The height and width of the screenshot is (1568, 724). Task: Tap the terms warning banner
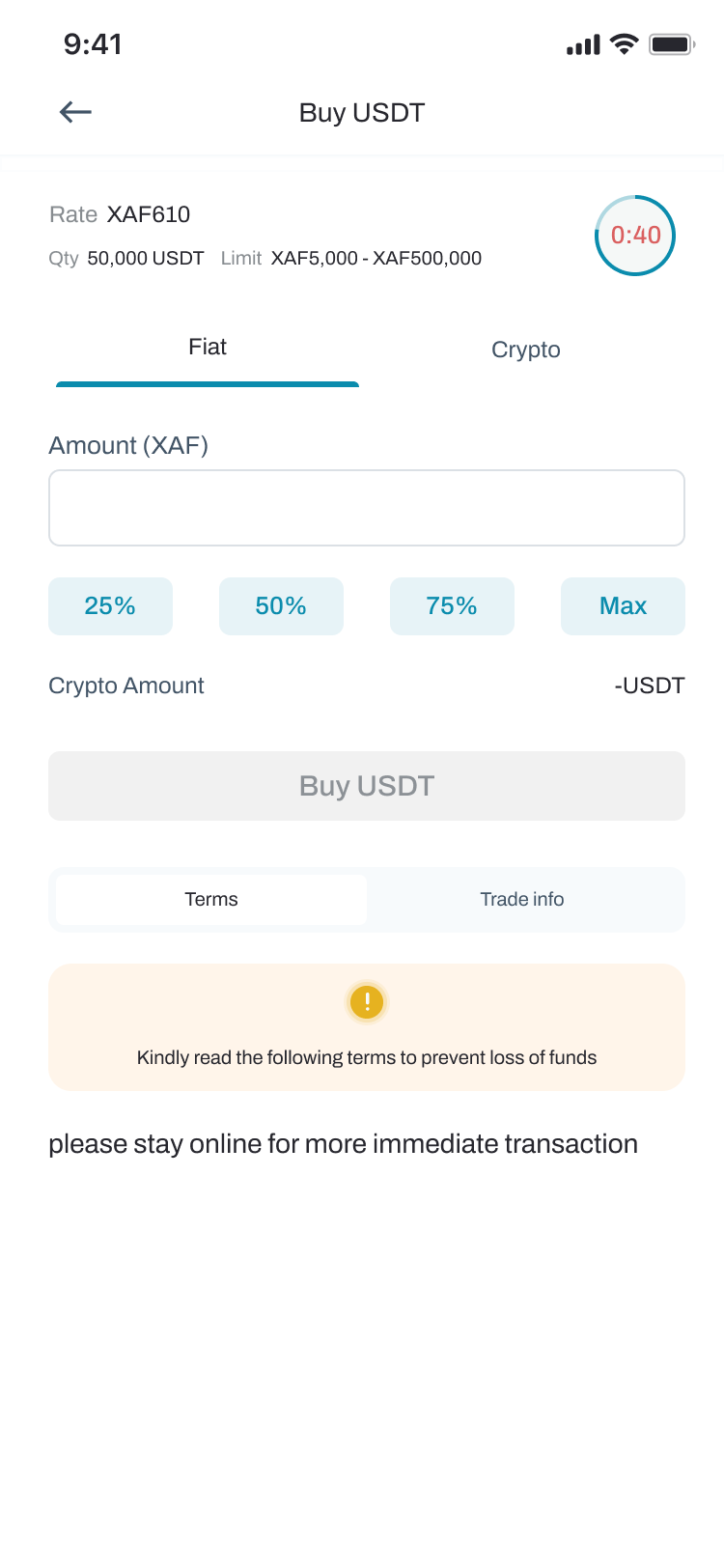coord(367,1027)
